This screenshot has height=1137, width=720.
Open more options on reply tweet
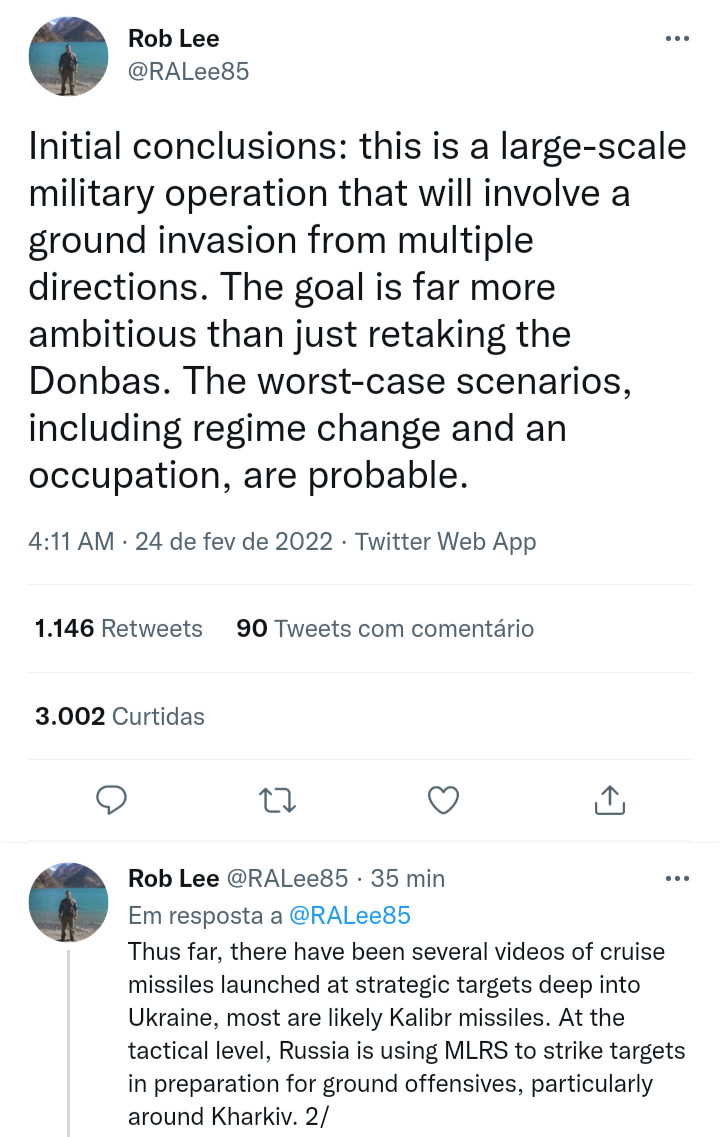[677, 879]
